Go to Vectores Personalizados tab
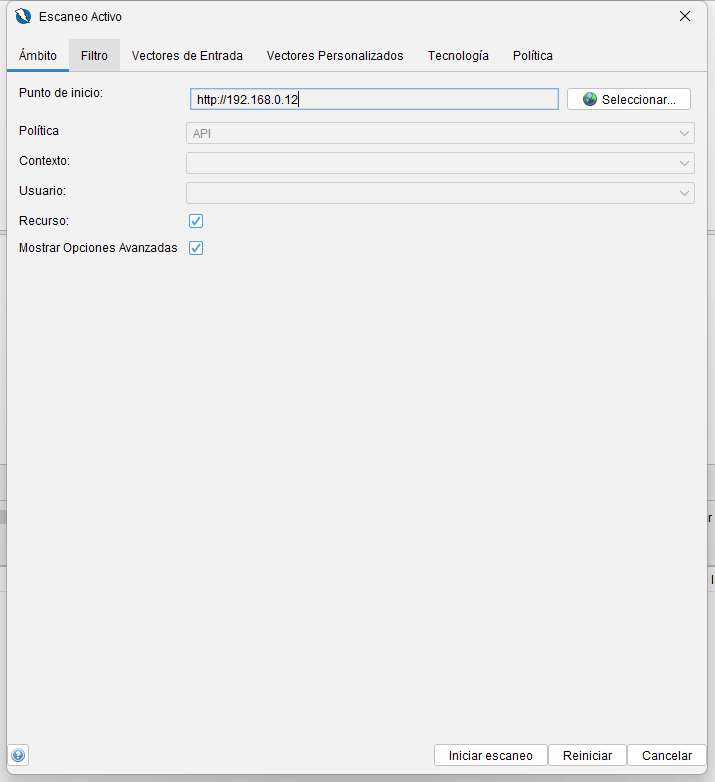The image size is (715, 782). (335, 56)
